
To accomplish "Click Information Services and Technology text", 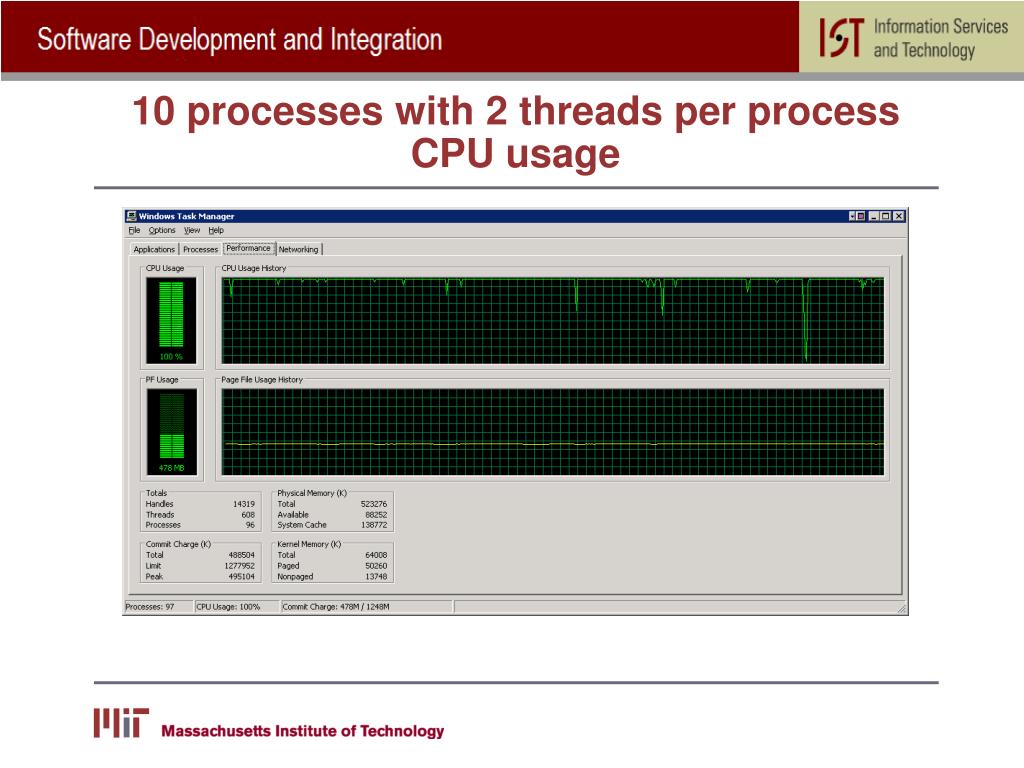I will 940,38.
